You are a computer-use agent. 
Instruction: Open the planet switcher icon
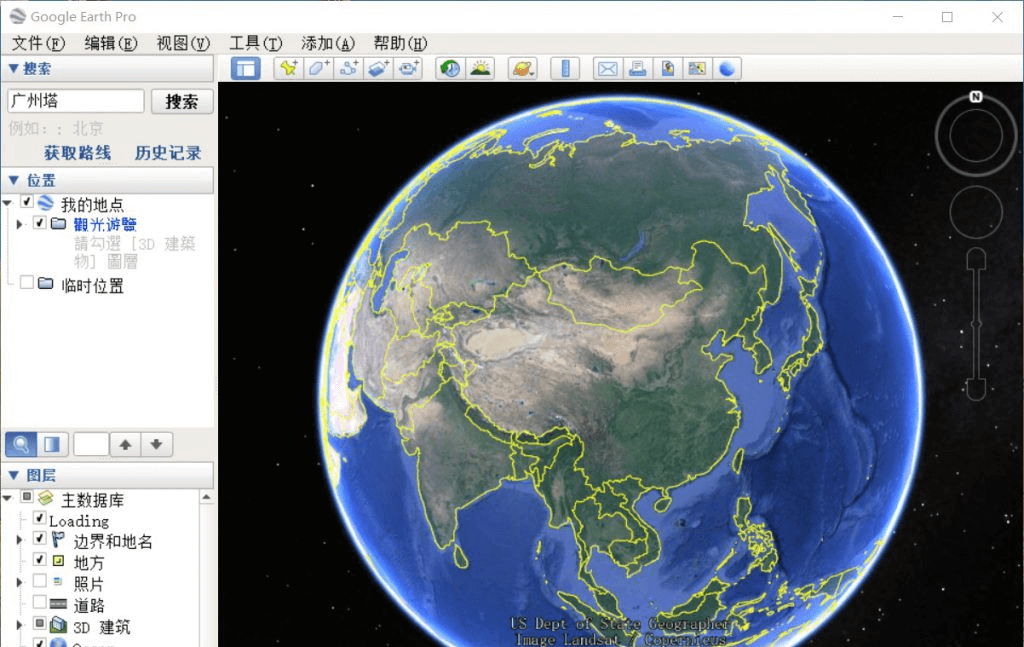[522, 68]
